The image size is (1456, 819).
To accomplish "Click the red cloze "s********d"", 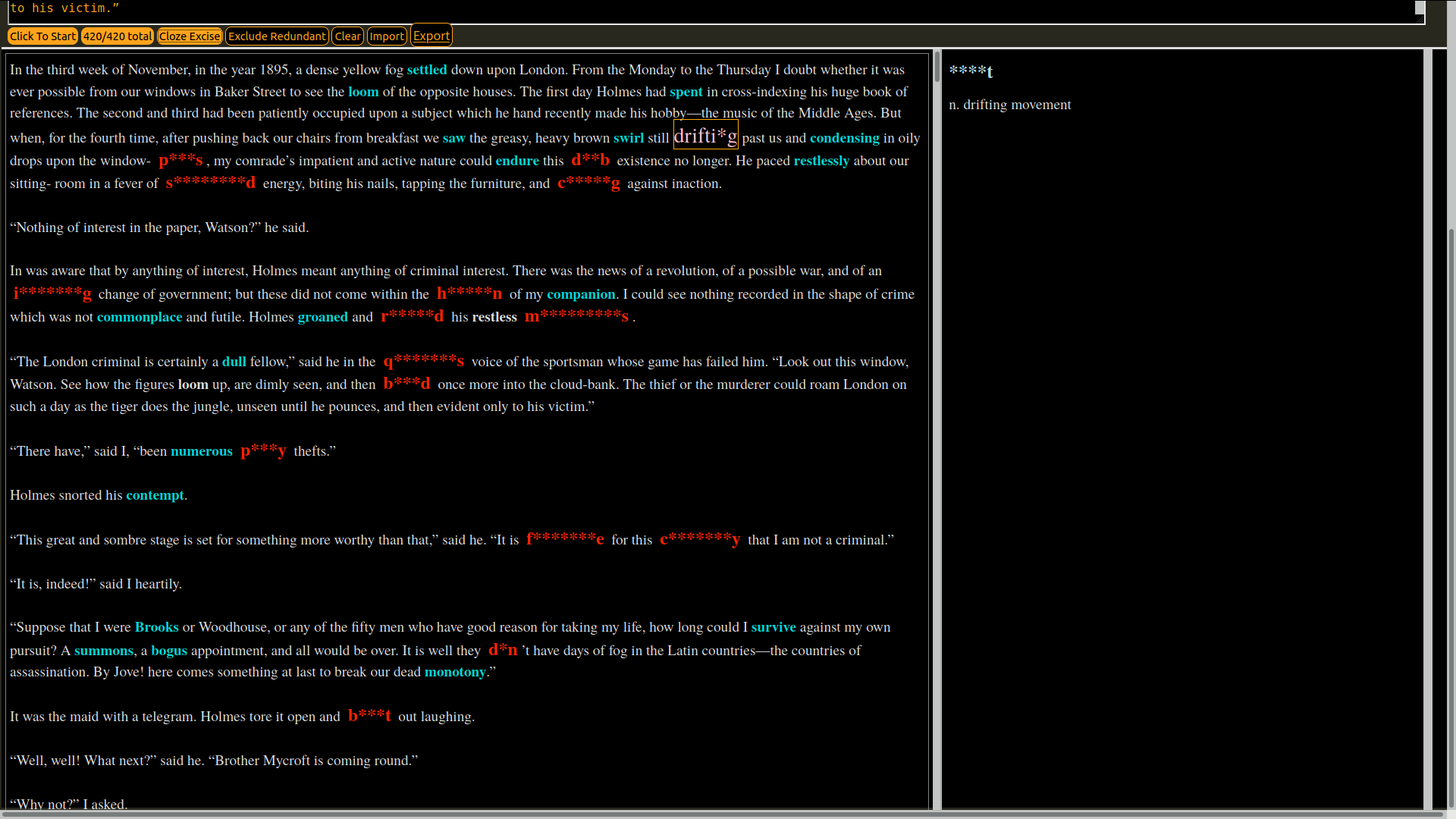I will pyautogui.click(x=210, y=183).
